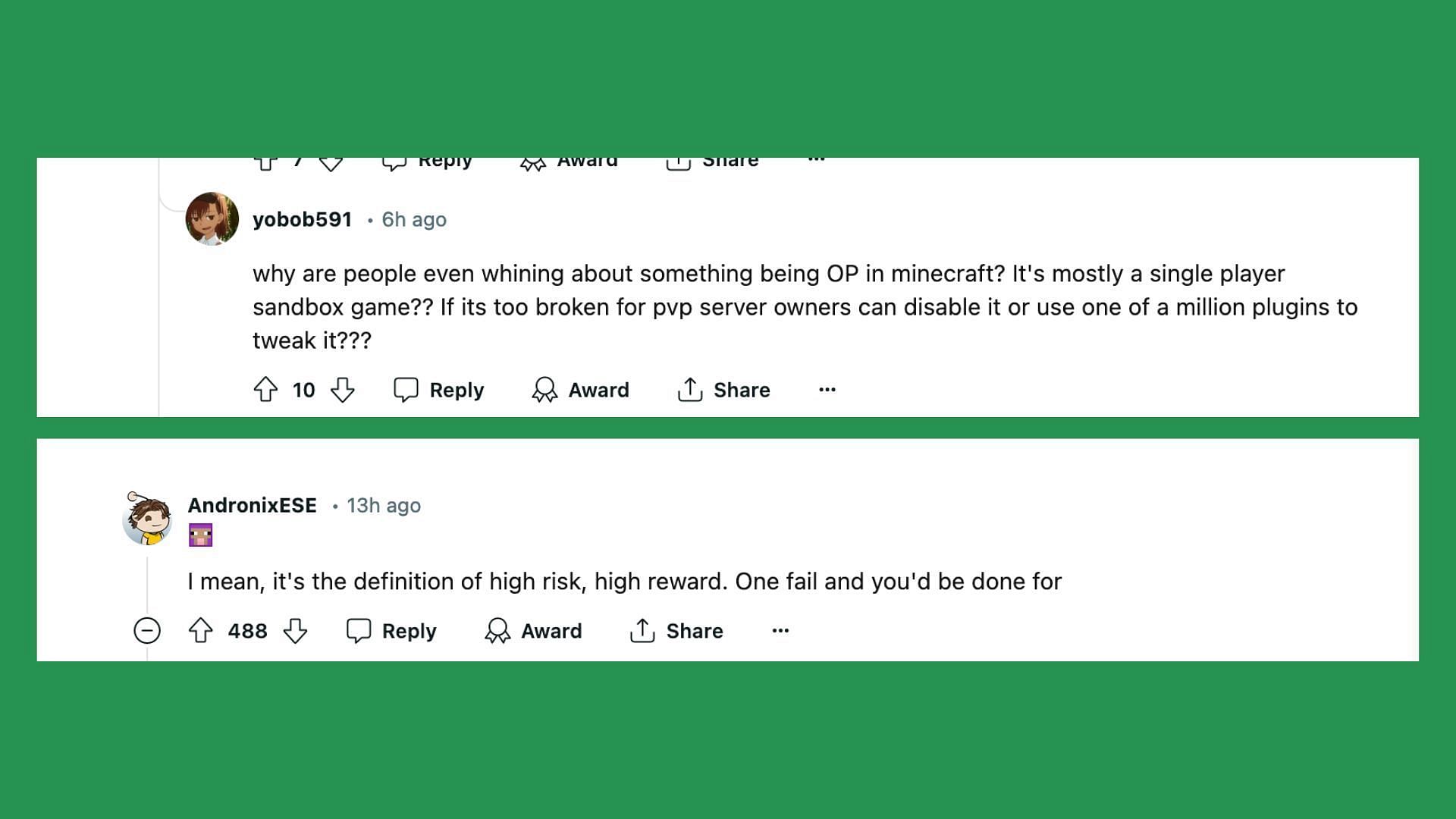1456x819 pixels.
Task: Reply to AndronixESE's comment
Action: (391, 631)
